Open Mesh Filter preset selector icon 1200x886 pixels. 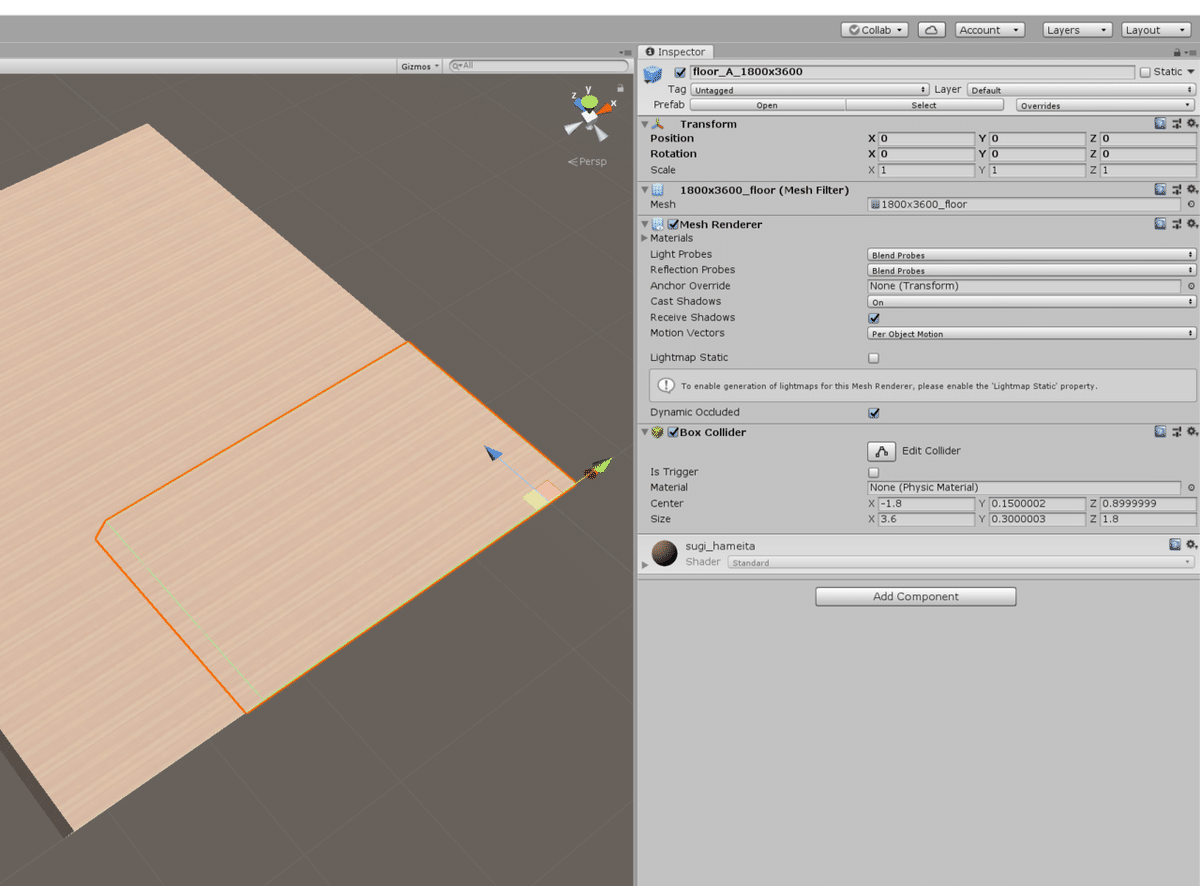(1177, 189)
